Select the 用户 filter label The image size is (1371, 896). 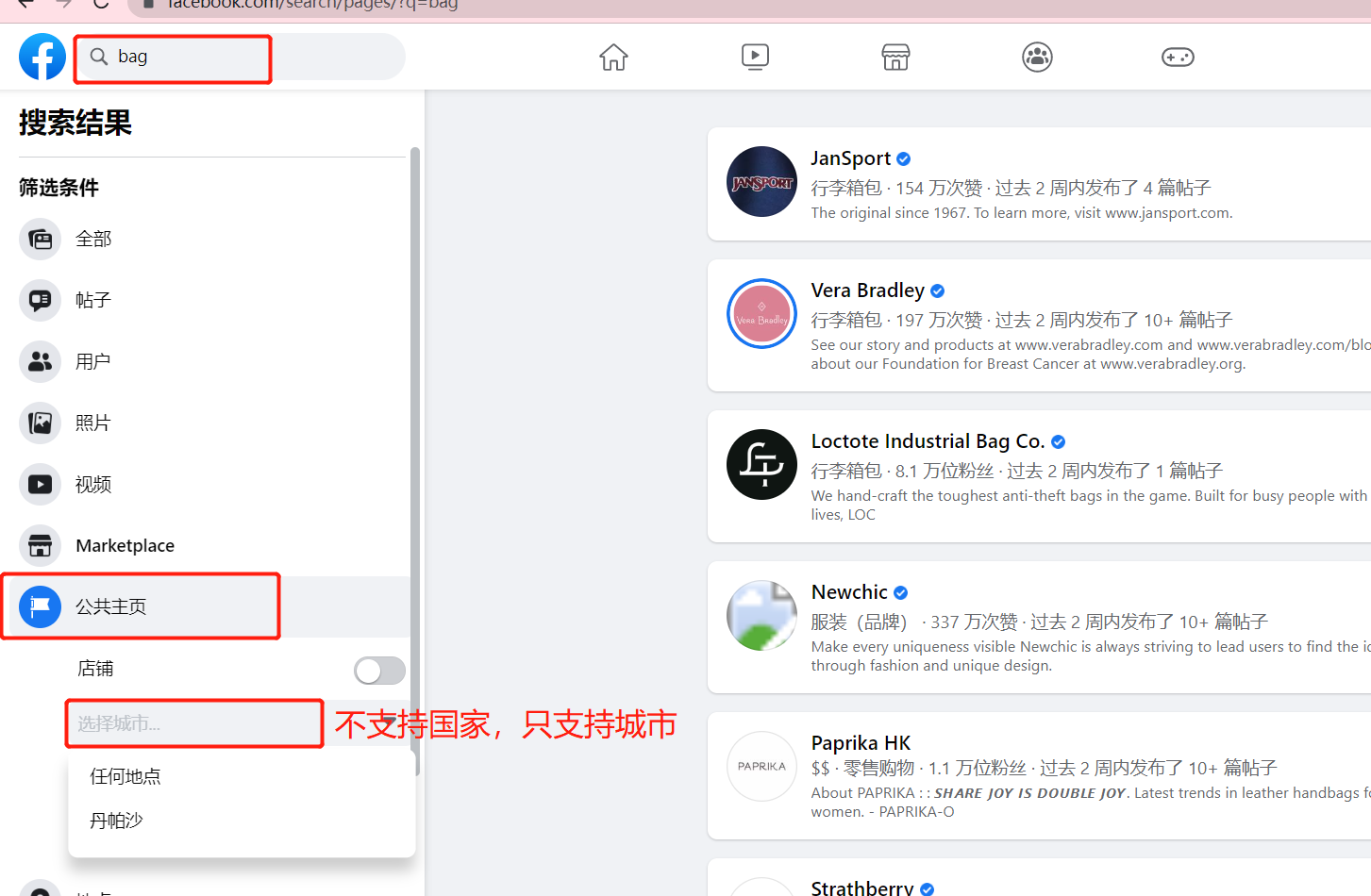[93, 362]
